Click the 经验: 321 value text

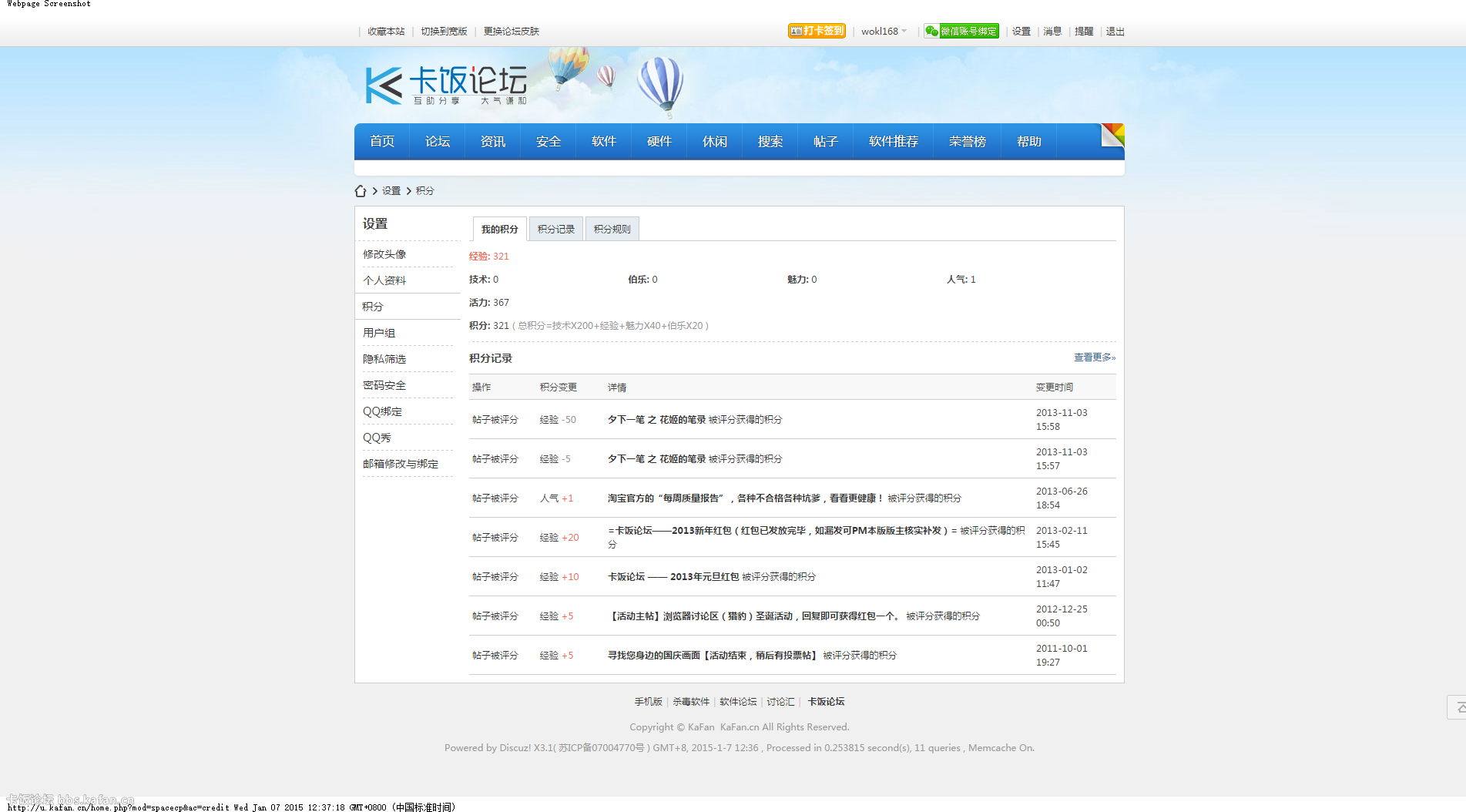(489, 257)
